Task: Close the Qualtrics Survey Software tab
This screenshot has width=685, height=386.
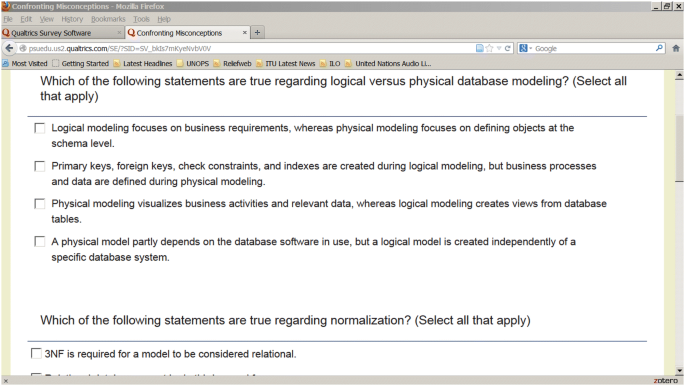Action: point(119,33)
